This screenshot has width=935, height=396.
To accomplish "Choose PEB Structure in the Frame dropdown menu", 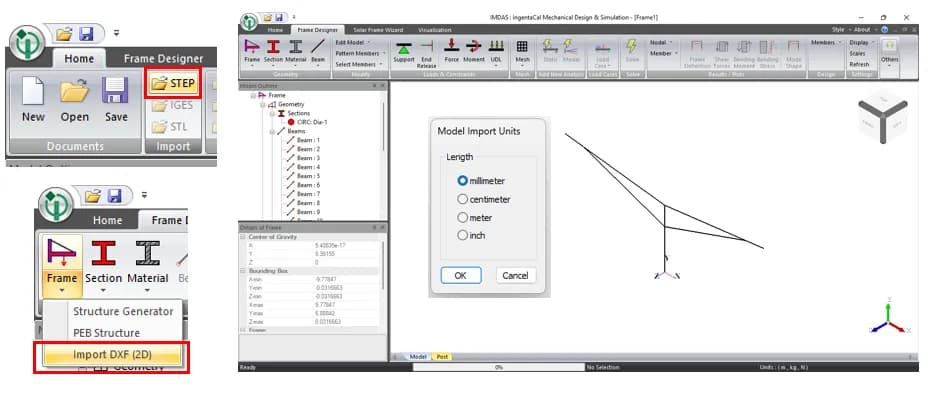I will pyautogui.click(x=106, y=333).
